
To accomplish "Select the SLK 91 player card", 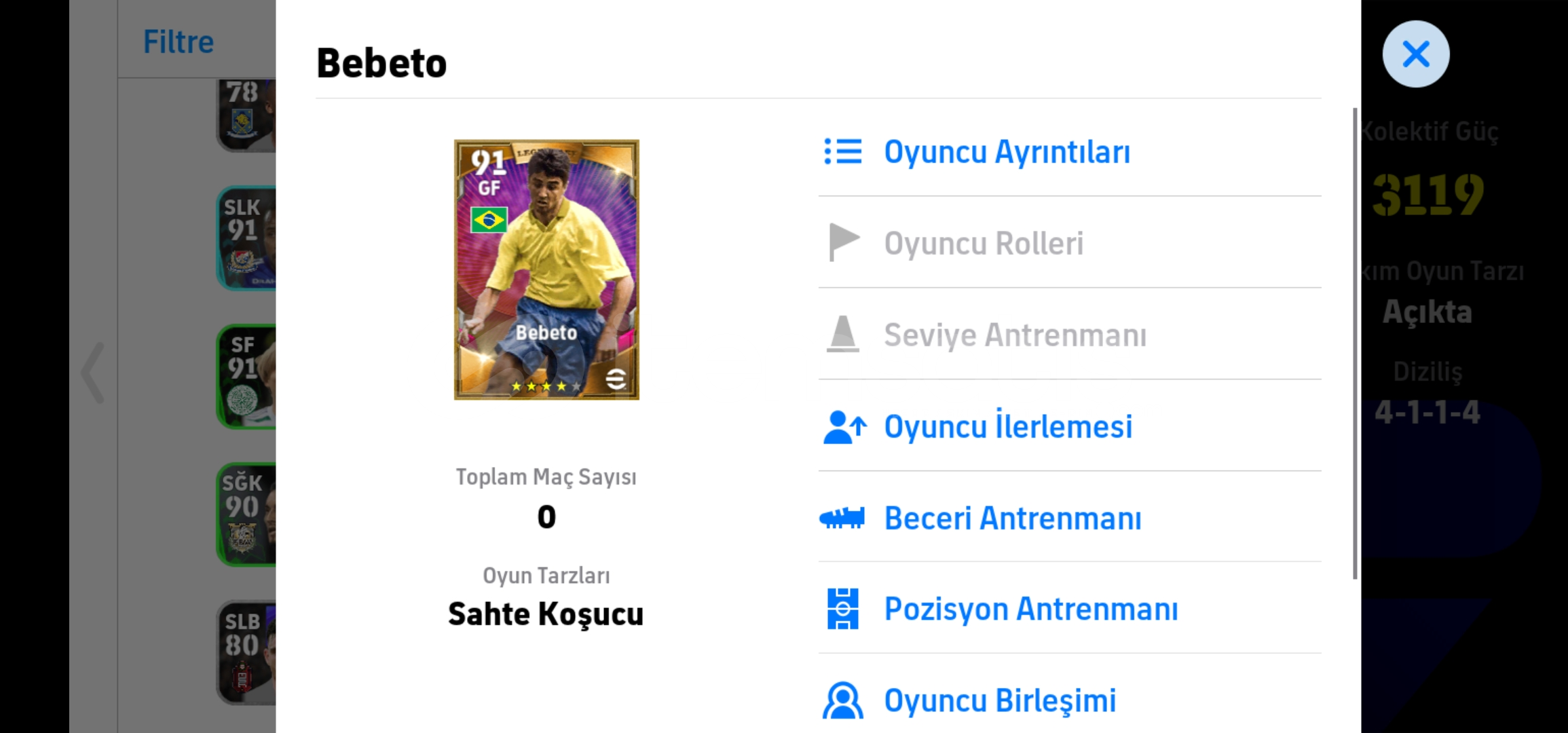I will (x=246, y=238).
